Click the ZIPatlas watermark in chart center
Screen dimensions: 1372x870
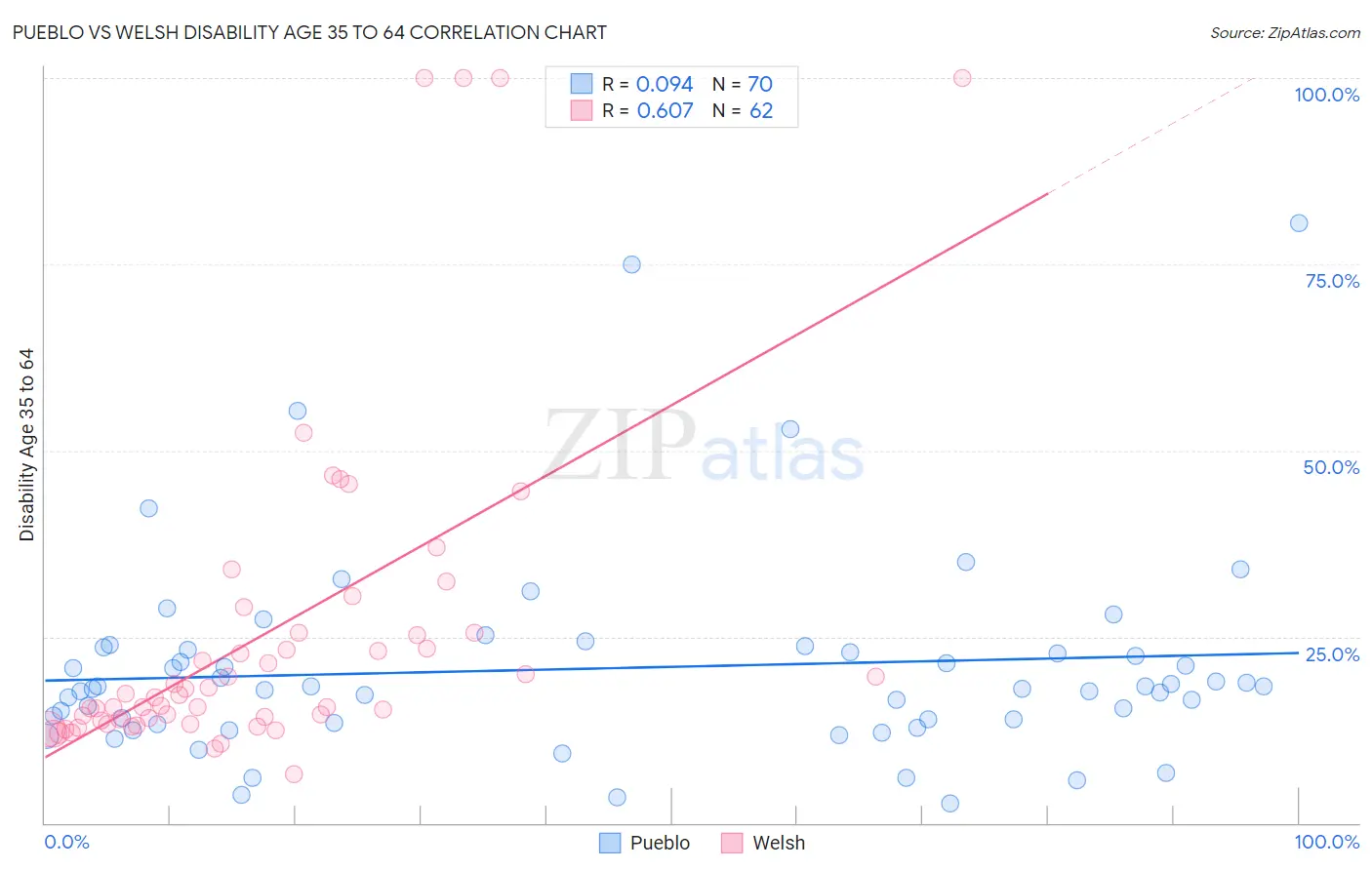(x=704, y=446)
